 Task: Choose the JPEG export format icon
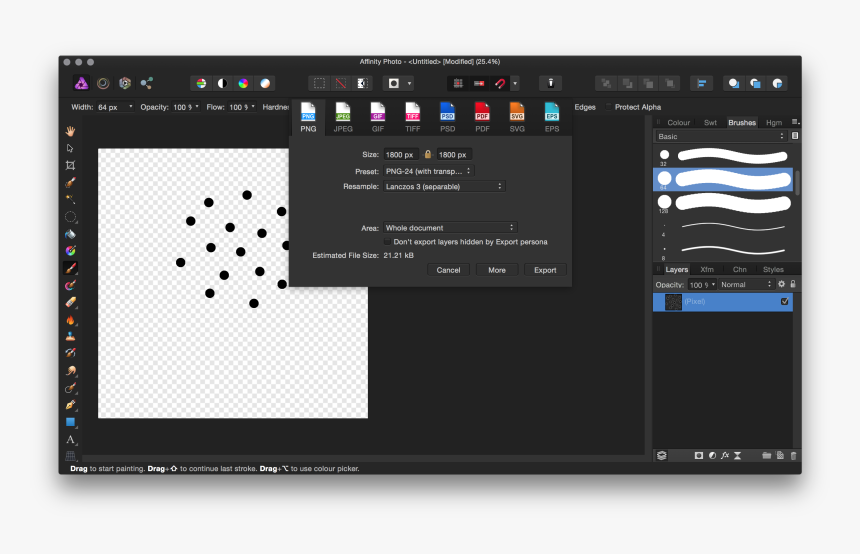[x=343, y=117]
